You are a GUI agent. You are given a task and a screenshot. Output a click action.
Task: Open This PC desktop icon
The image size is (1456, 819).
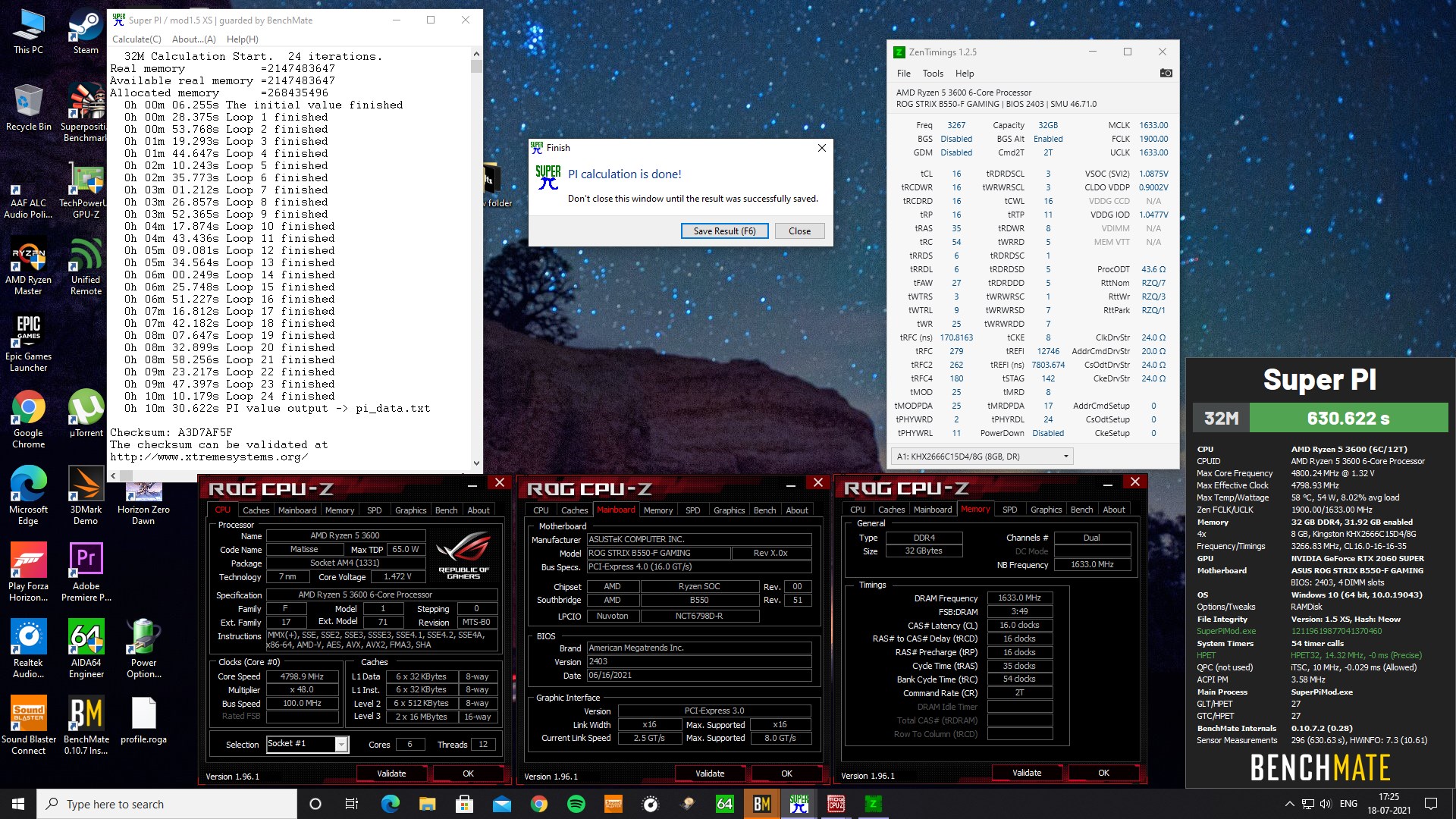[28, 32]
